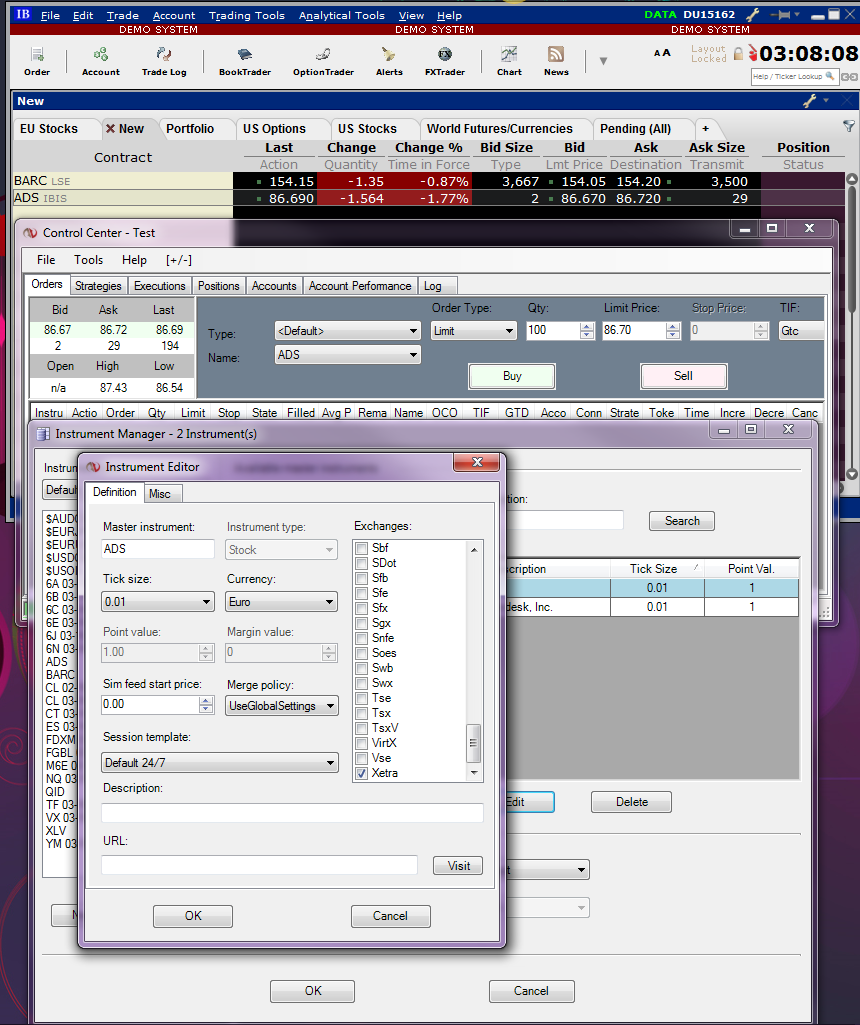The image size is (860, 1025).
Task: Click the toolbar overflow down arrow
Action: (x=603, y=61)
